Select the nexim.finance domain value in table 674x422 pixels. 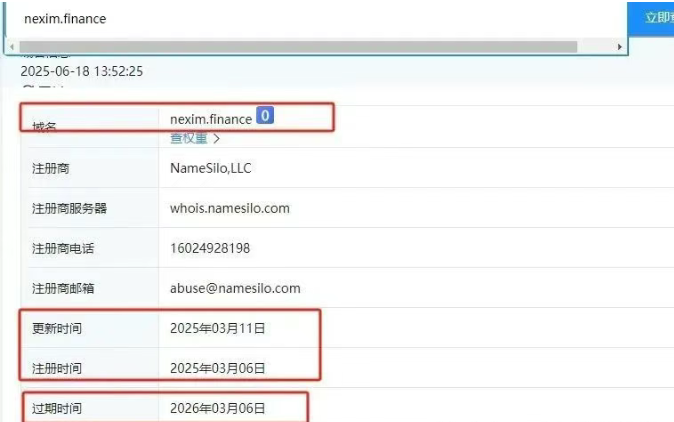pos(211,119)
